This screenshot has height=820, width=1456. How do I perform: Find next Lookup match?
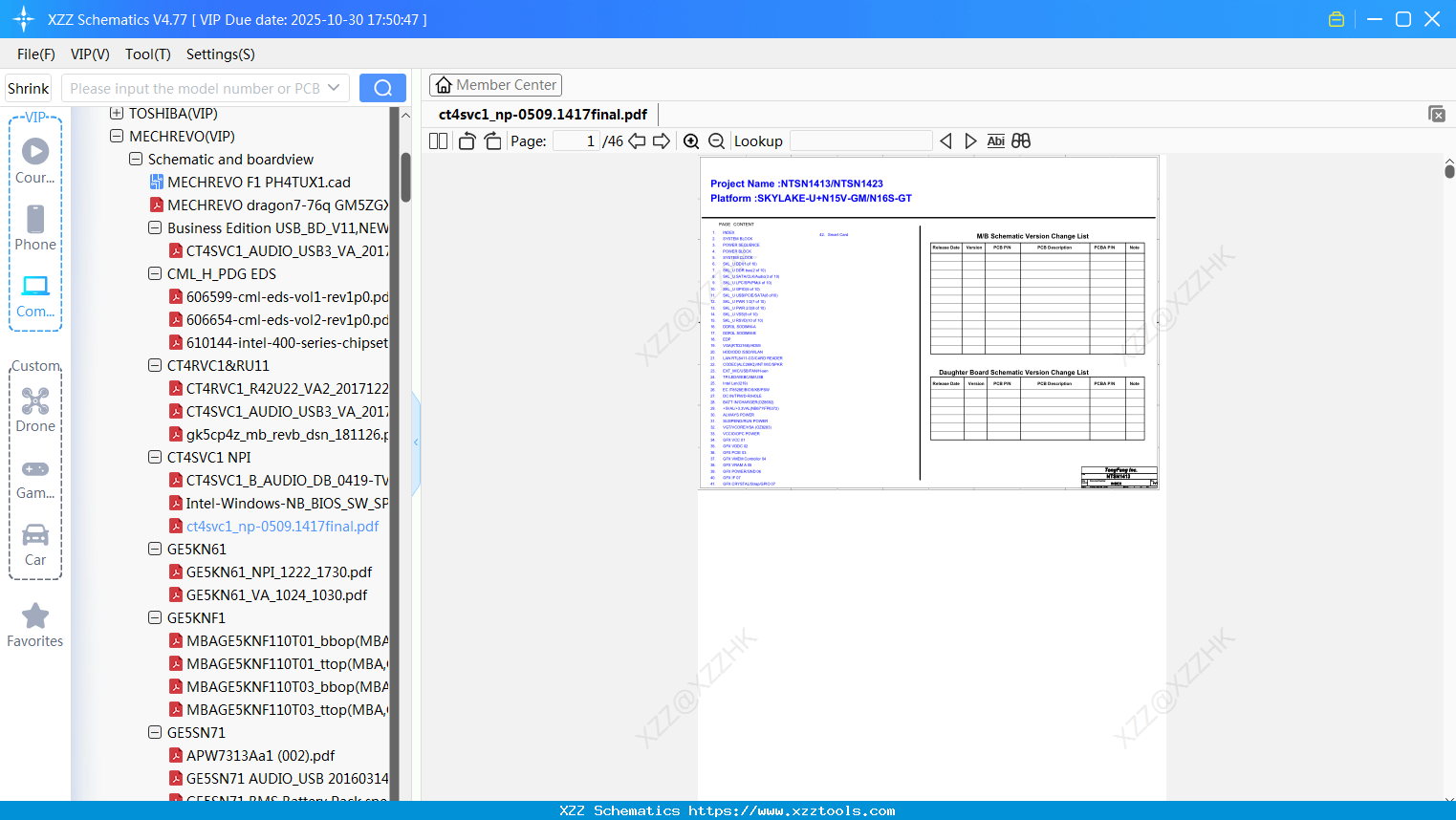click(x=970, y=140)
